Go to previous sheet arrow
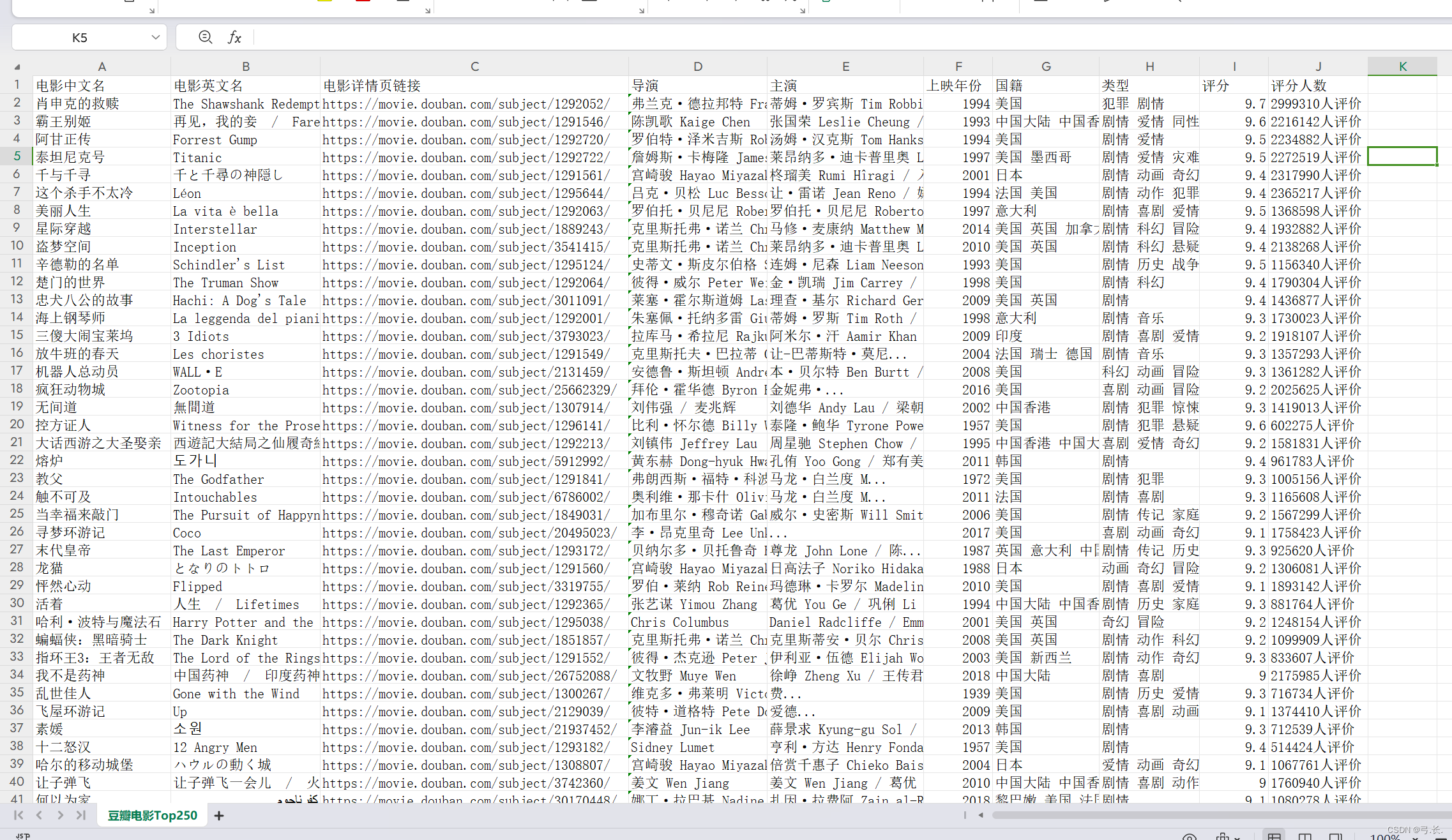 (39, 815)
